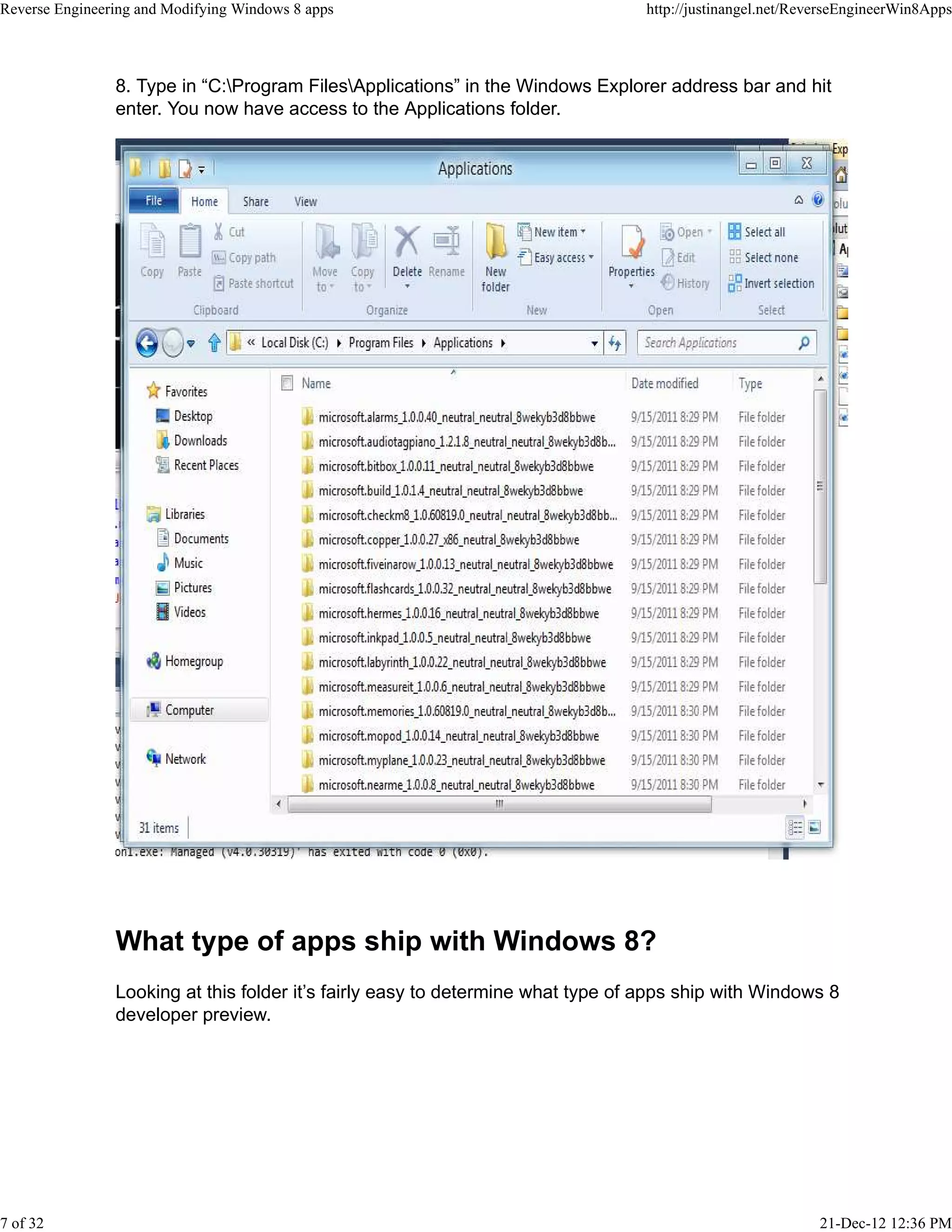Expand the address bar history dropdown
The height and width of the screenshot is (1232, 952).
click(x=595, y=343)
